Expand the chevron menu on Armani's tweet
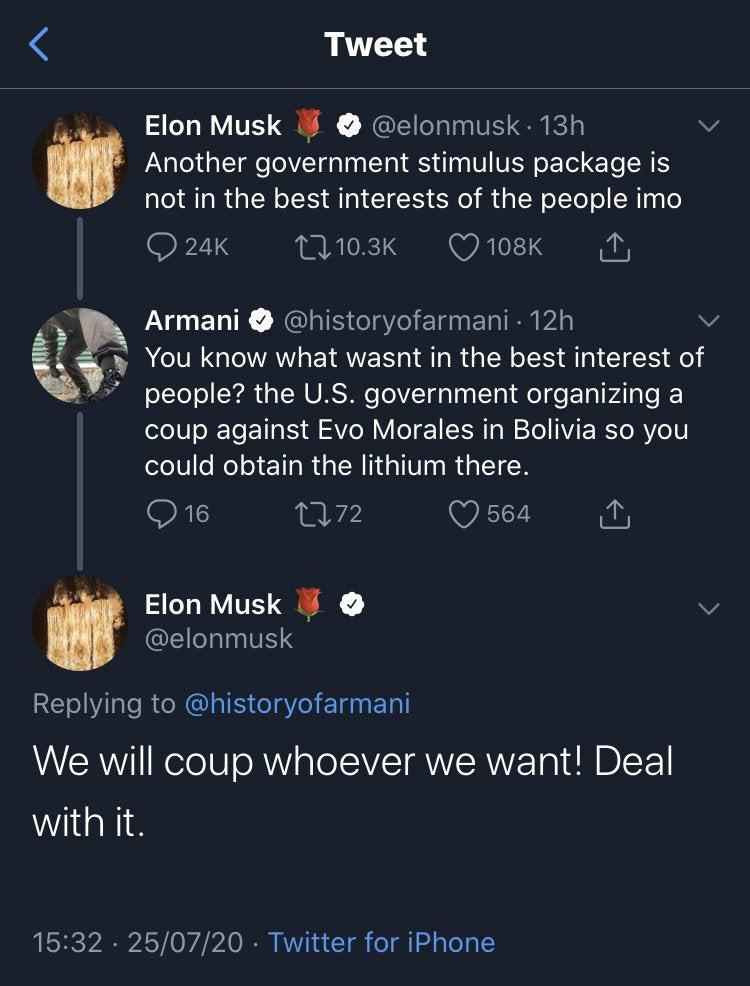The image size is (750, 986). (709, 322)
